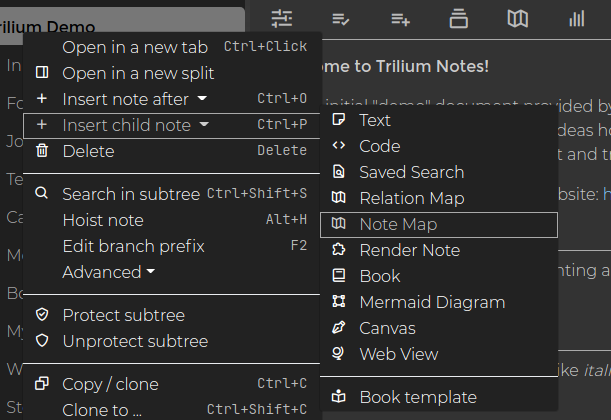Expand the Insert note after dropdown arrow
The image size is (611, 420).
(x=202, y=99)
